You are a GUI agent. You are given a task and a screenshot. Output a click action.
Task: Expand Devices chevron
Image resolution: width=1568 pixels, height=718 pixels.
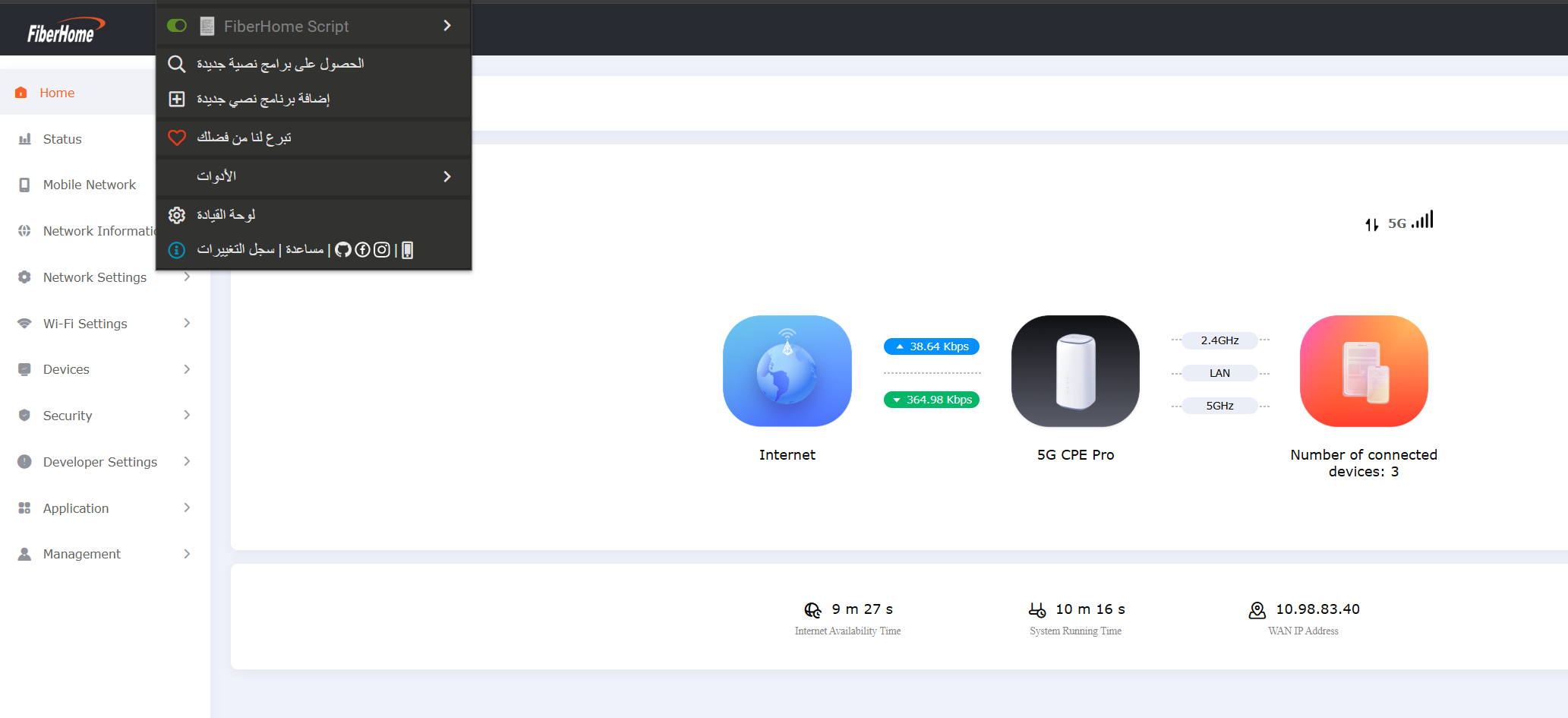point(187,369)
